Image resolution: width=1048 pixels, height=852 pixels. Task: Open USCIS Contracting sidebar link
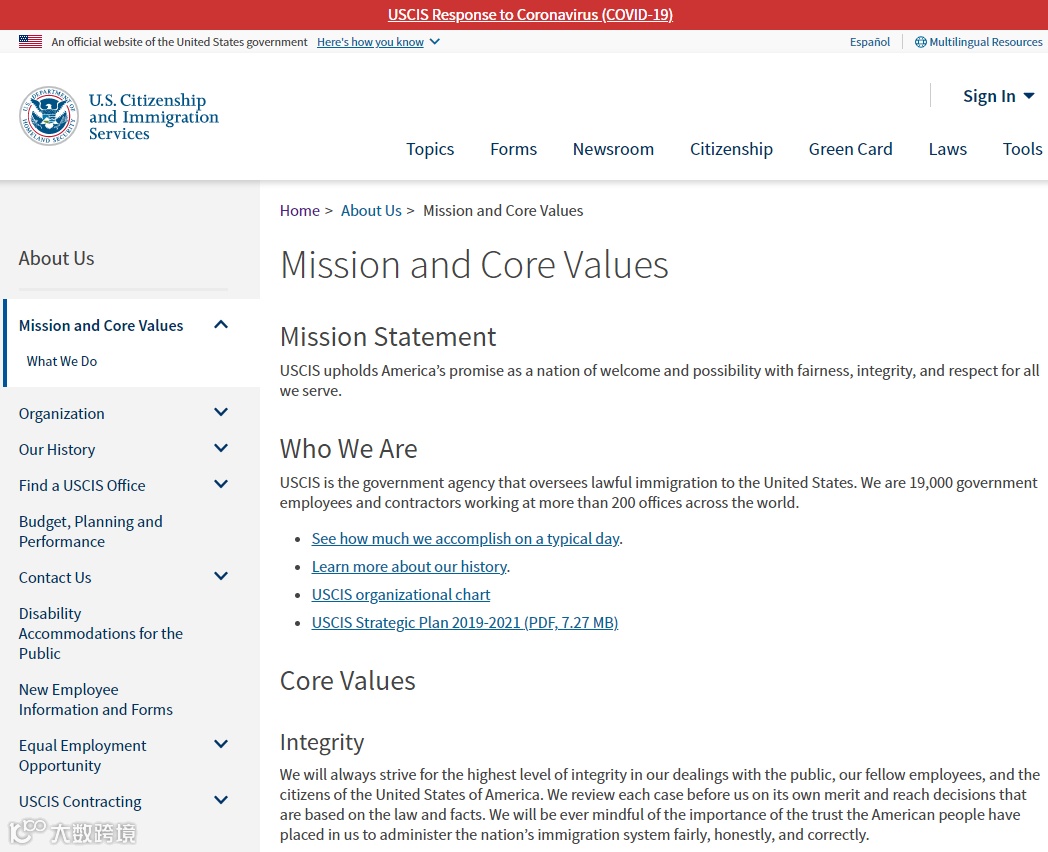[x=80, y=801]
